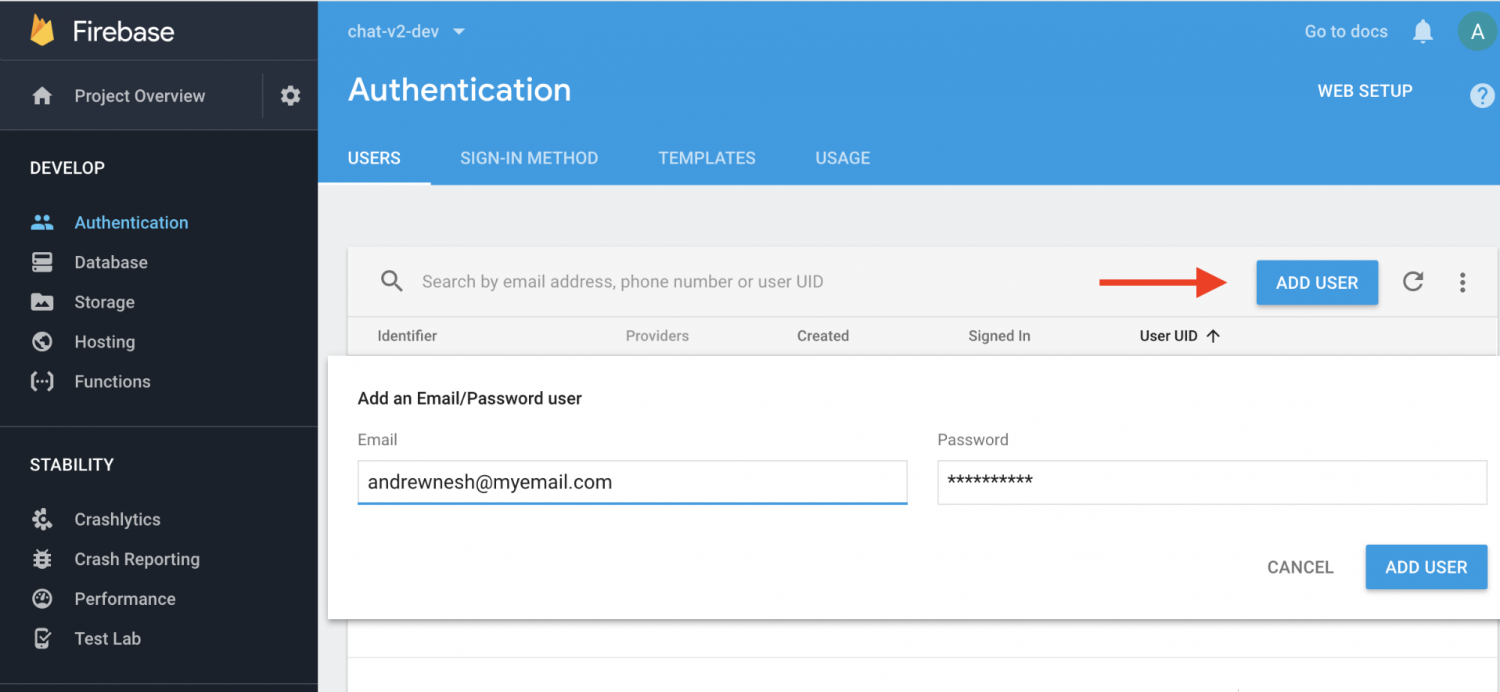Open the account avatar menu
Screen dimensions: 1500x692
coord(1476,32)
